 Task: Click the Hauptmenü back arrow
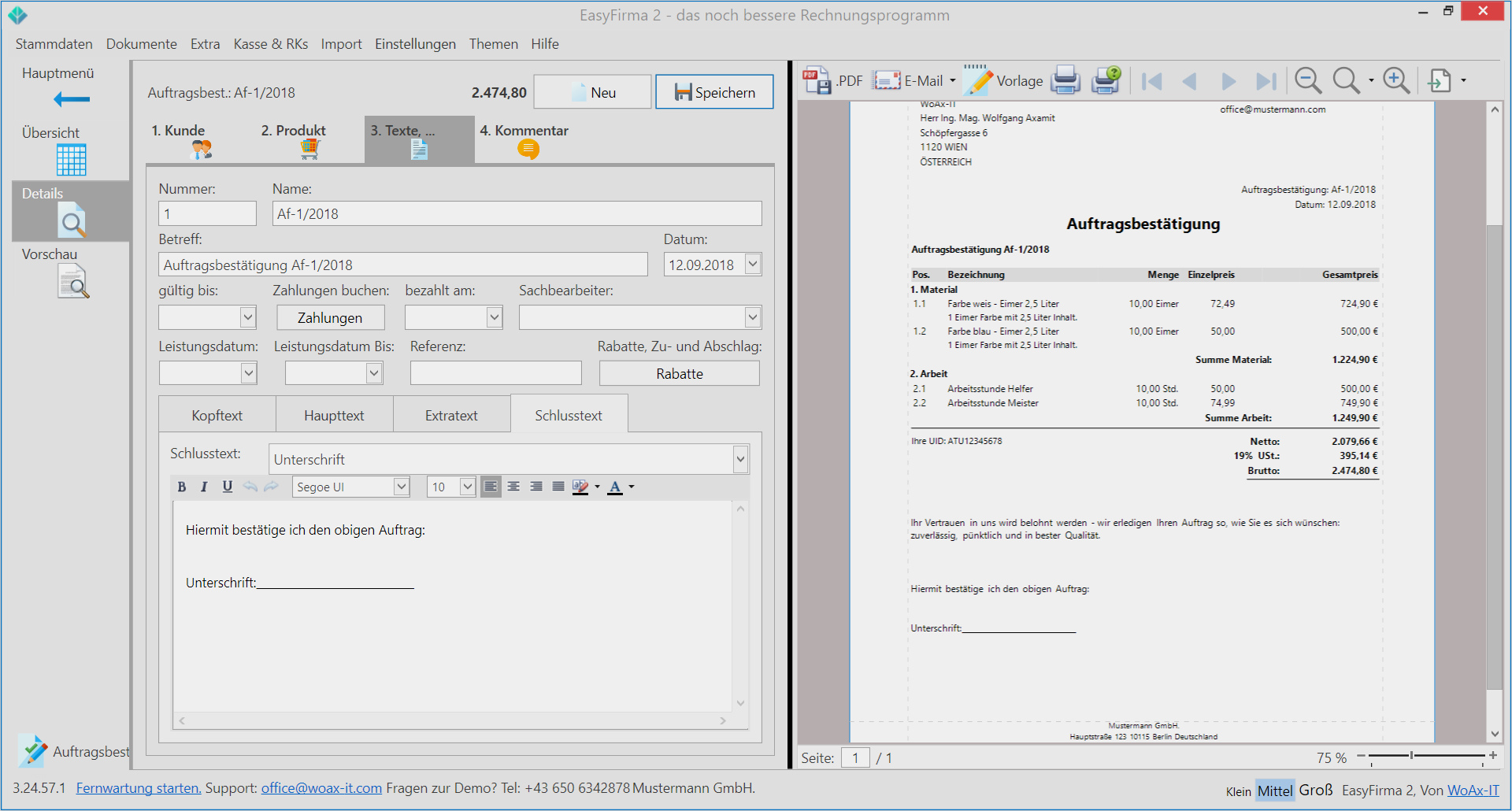72,99
